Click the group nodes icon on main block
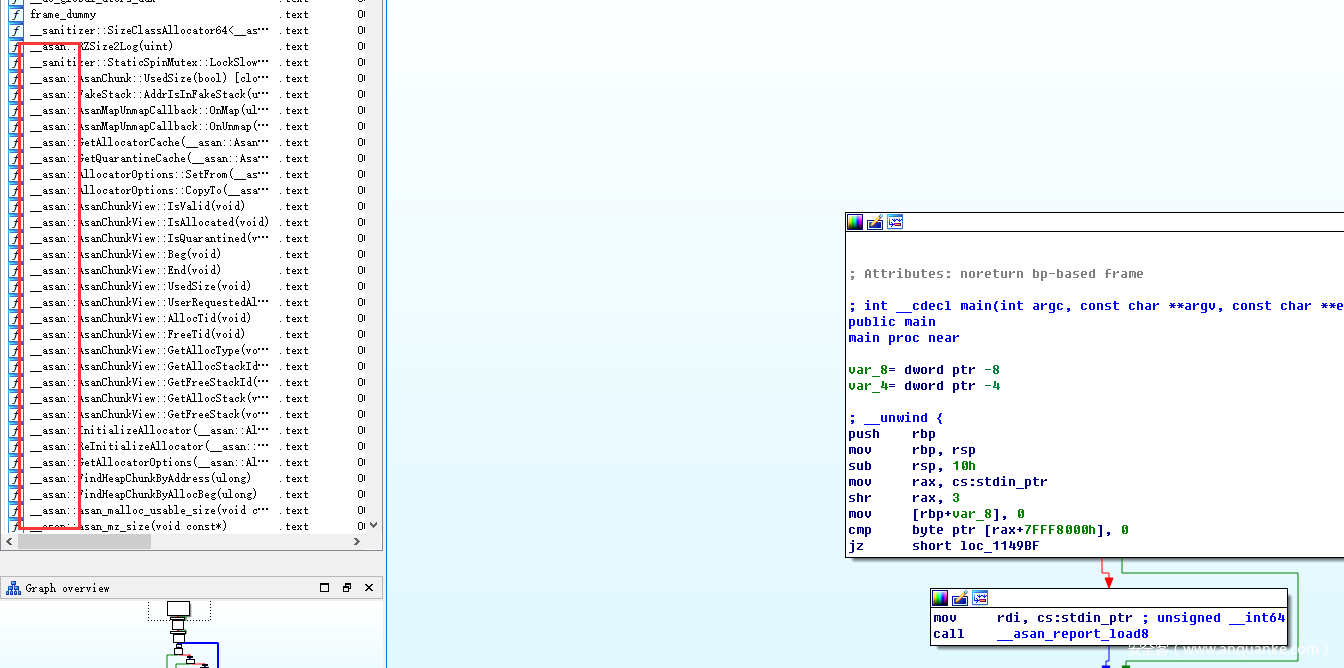This screenshot has height=668, width=1344. (895, 222)
